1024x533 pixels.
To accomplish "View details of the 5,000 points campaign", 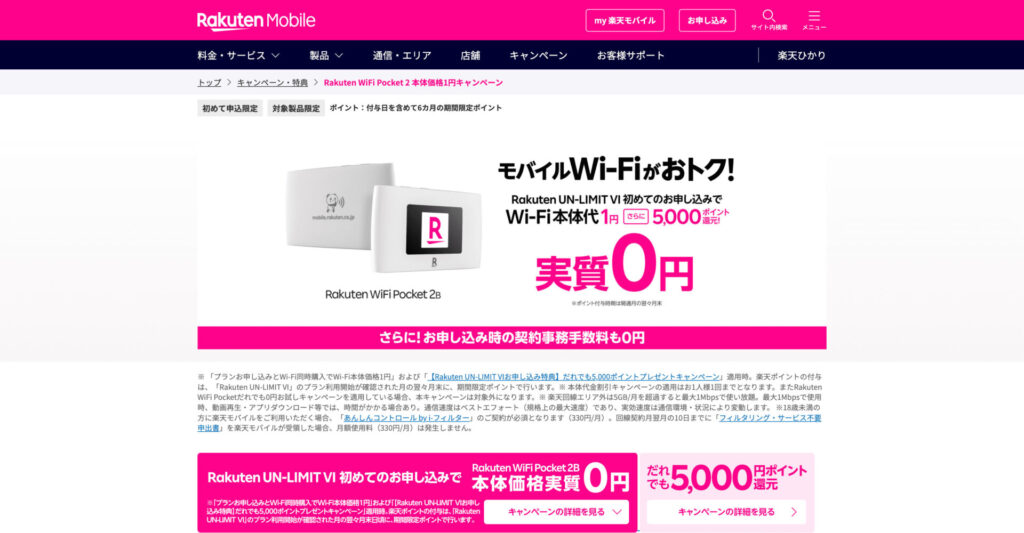I will pyautogui.click(x=726, y=512).
